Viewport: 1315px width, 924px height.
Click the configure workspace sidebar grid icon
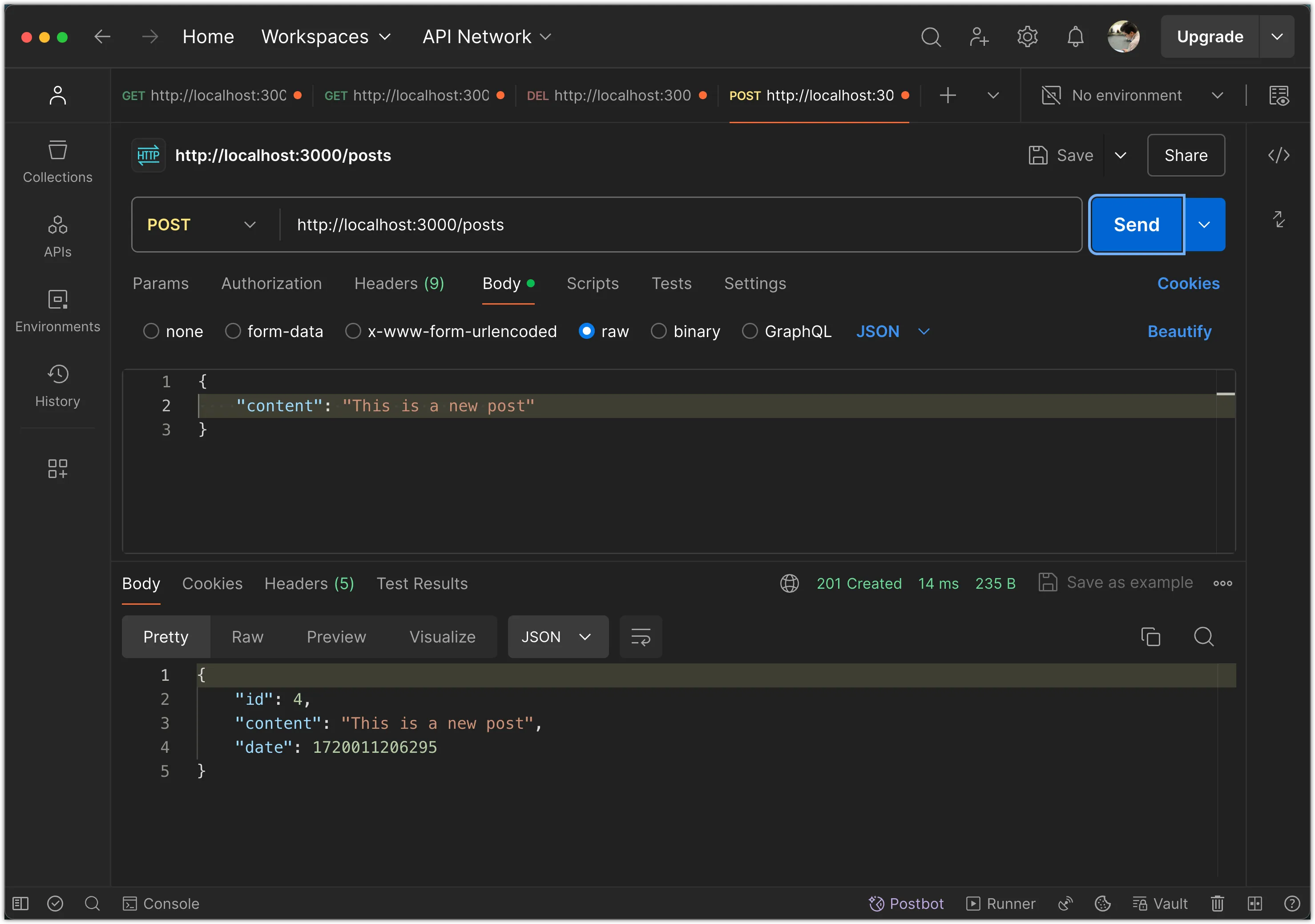[57, 468]
